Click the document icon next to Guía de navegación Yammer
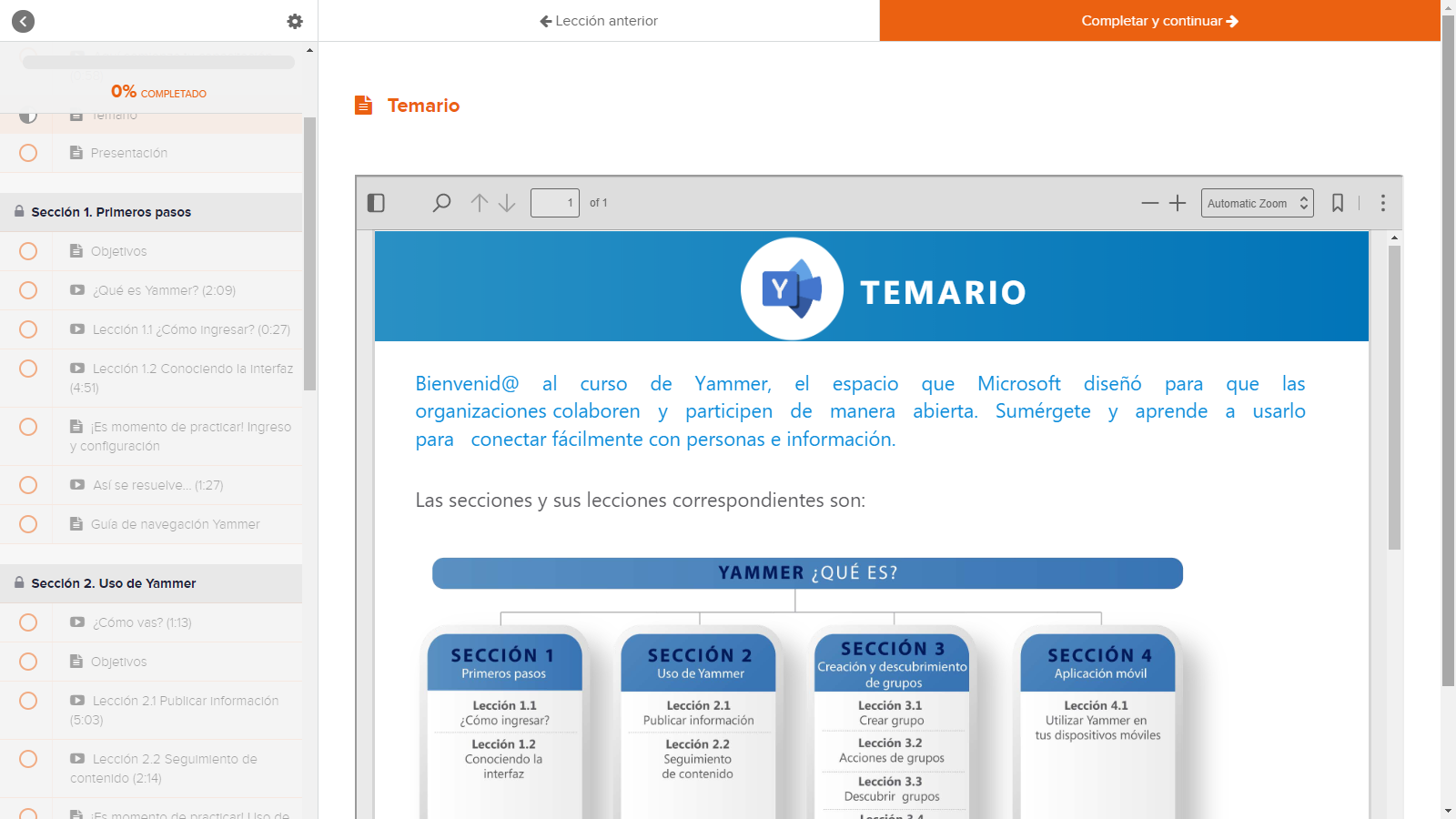 [76, 524]
